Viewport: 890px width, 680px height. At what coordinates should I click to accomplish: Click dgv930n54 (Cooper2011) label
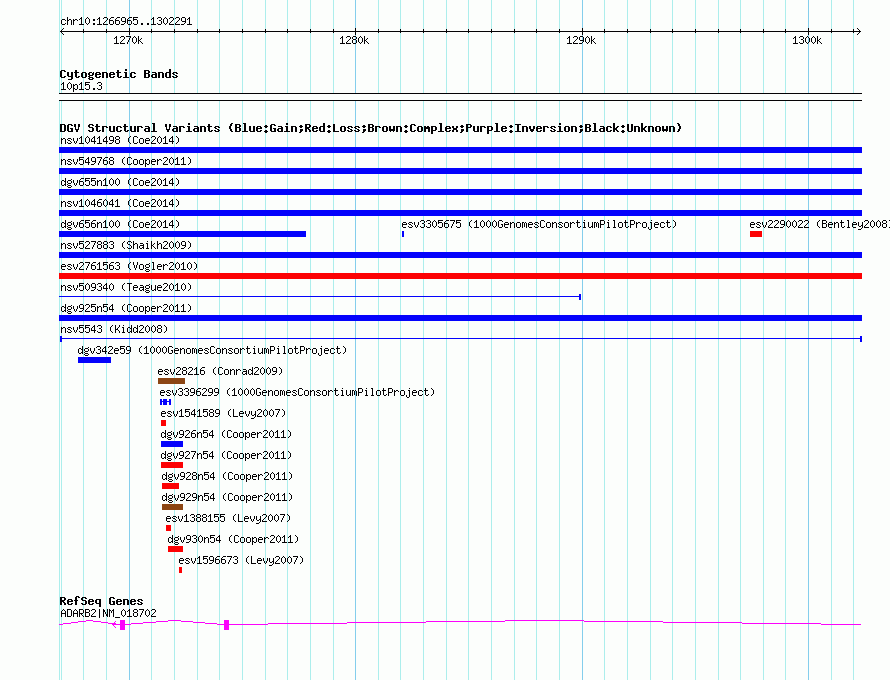(233, 539)
